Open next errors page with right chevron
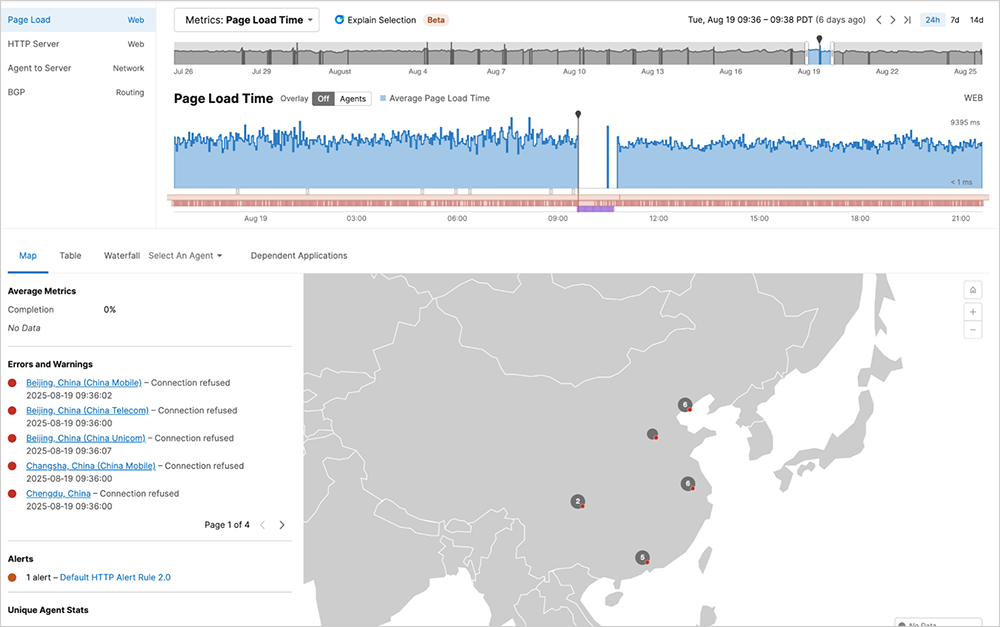This screenshot has height=627, width=1000. [x=281, y=524]
